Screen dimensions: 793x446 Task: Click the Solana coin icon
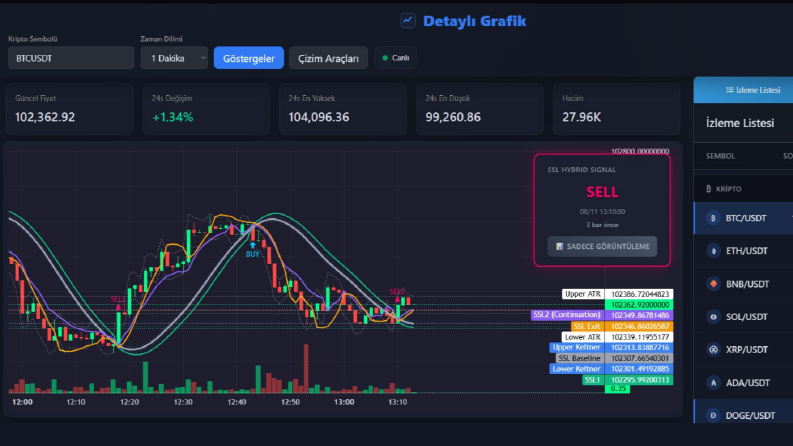pyautogui.click(x=713, y=317)
